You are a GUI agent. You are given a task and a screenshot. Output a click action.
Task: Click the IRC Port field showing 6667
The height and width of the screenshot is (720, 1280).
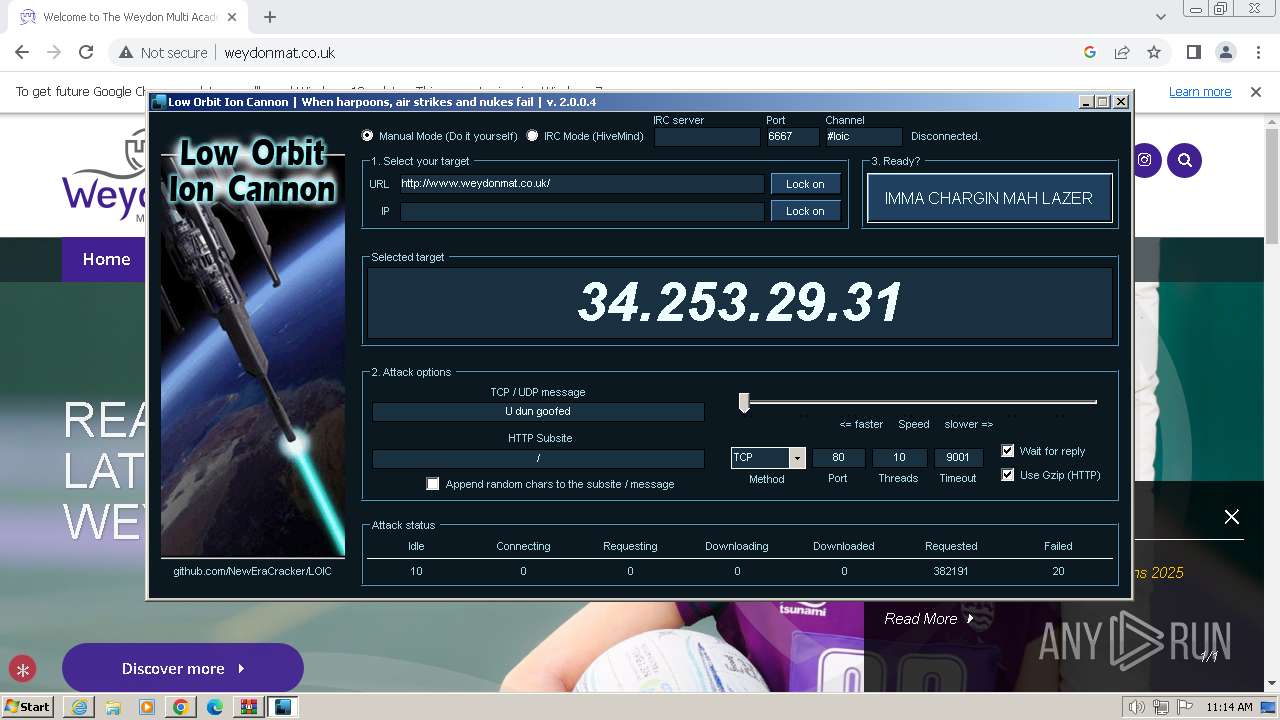[792, 137]
